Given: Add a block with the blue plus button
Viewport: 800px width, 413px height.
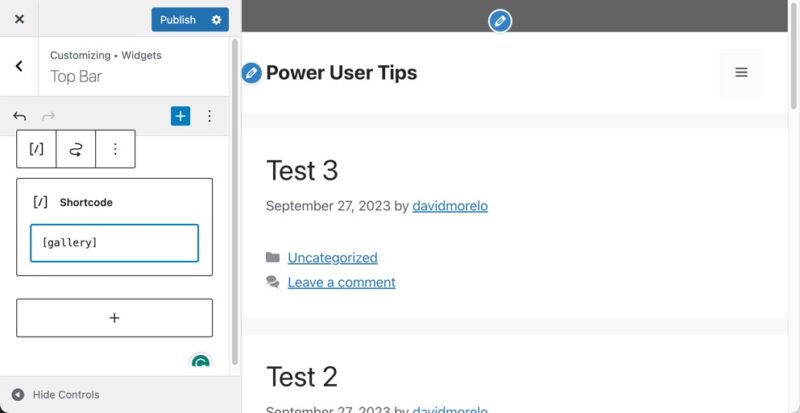Looking at the screenshot, I should [180, 116].
